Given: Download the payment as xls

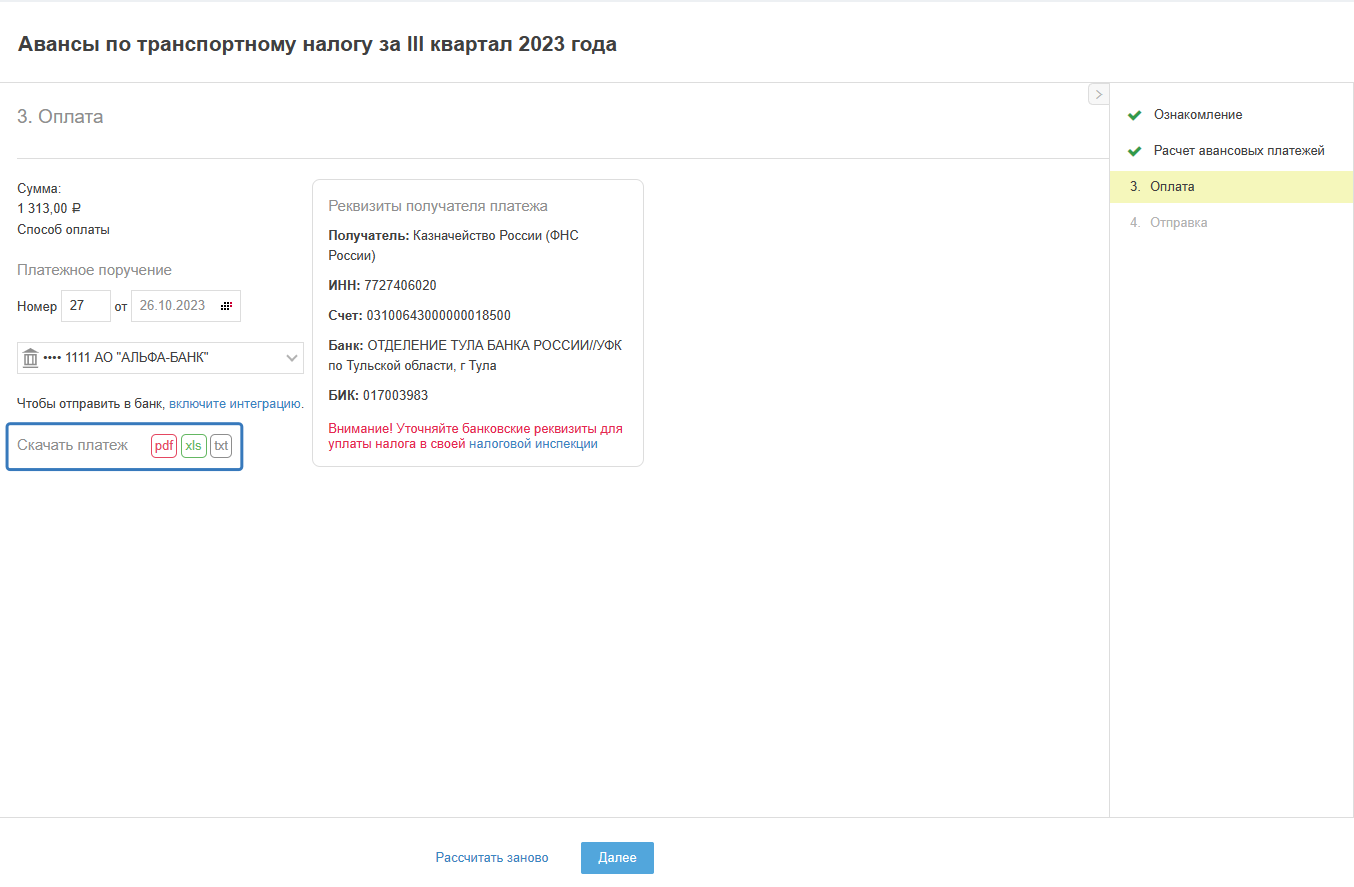Looking at the screenshot, I should click(194, 445).
